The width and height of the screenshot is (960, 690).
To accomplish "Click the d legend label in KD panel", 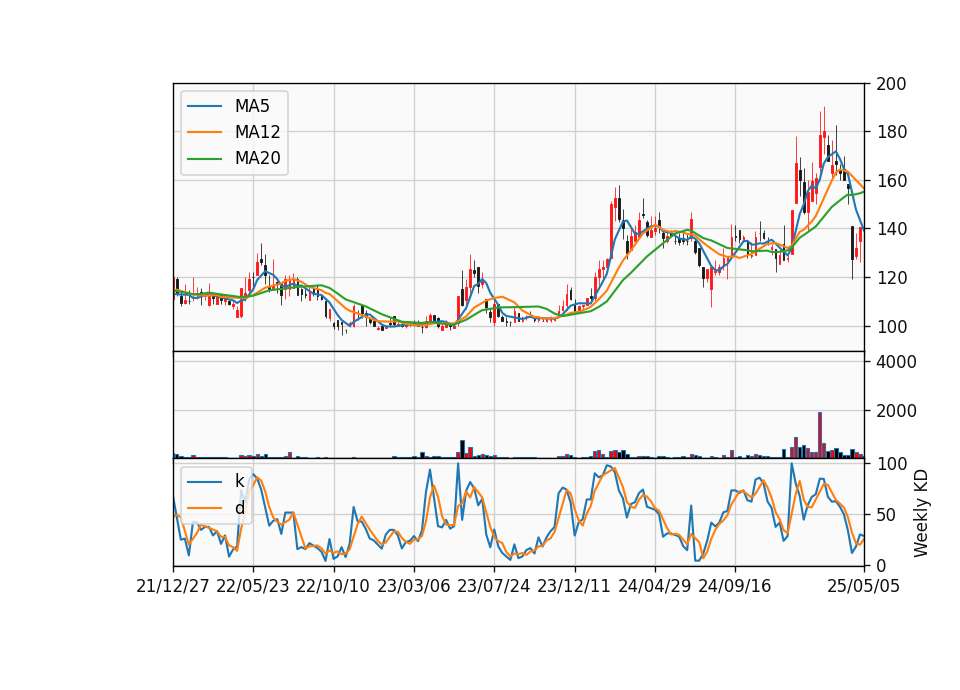I will [x=239, y=508].
